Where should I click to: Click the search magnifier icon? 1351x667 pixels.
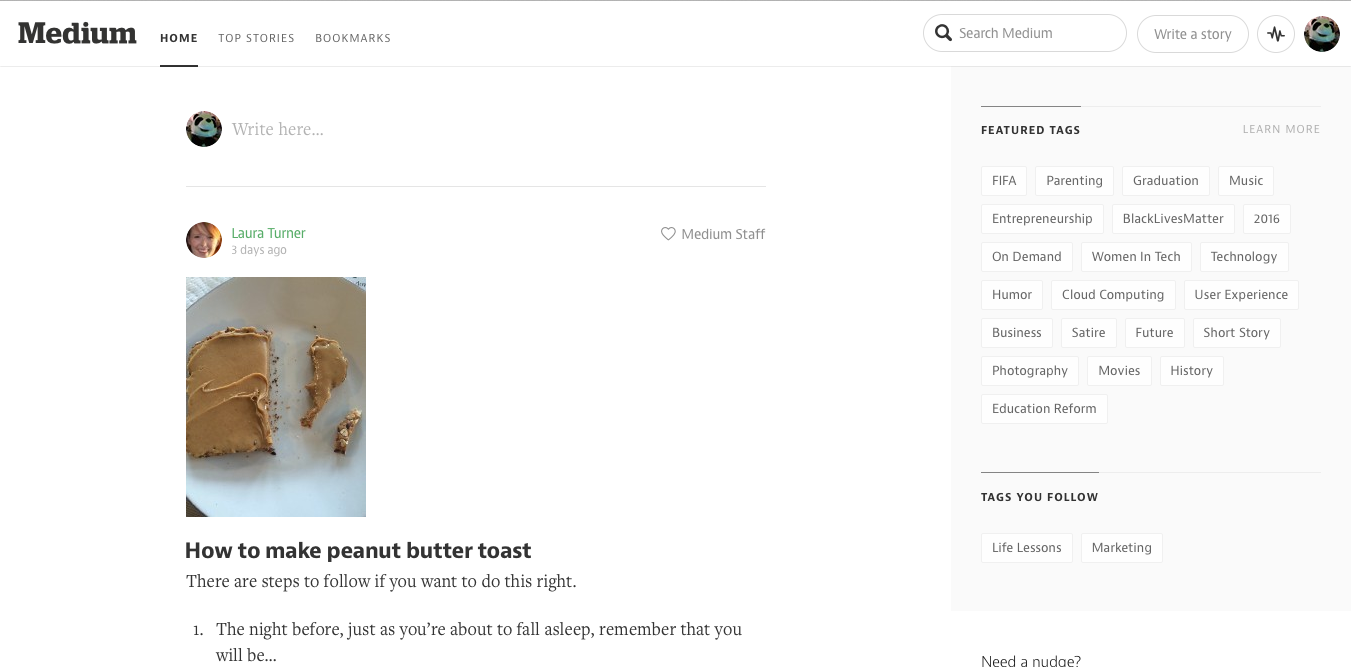coord(943,33)
